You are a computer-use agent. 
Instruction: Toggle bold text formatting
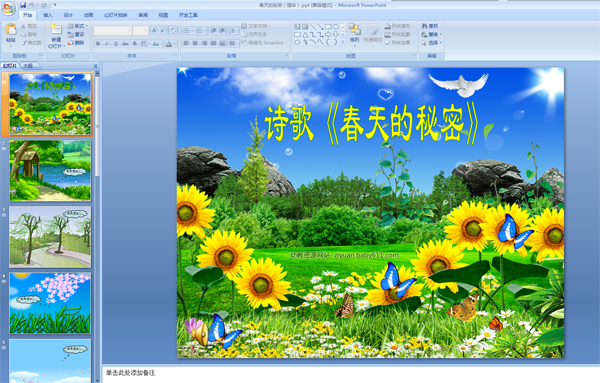coord(98,44)
